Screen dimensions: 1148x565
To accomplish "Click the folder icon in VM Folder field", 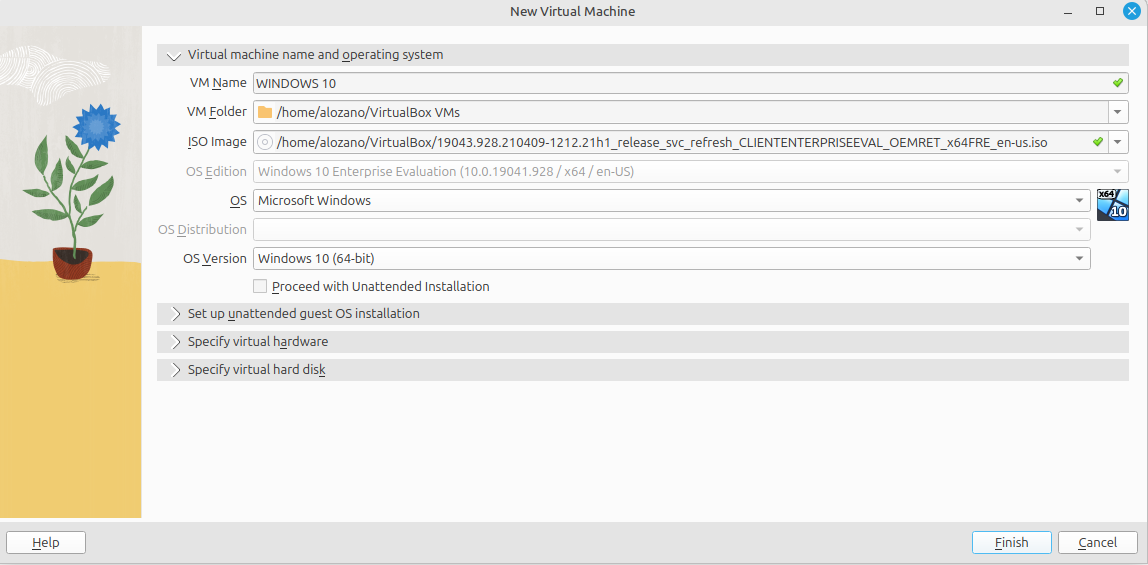I will pos(265,112).
